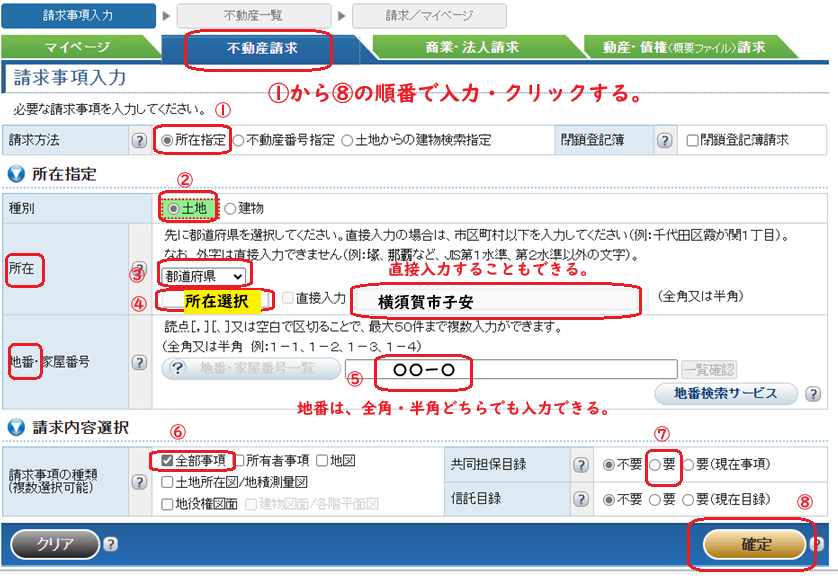Click the 所在選択 button
The image size is (838, 579).
point(216,300)
